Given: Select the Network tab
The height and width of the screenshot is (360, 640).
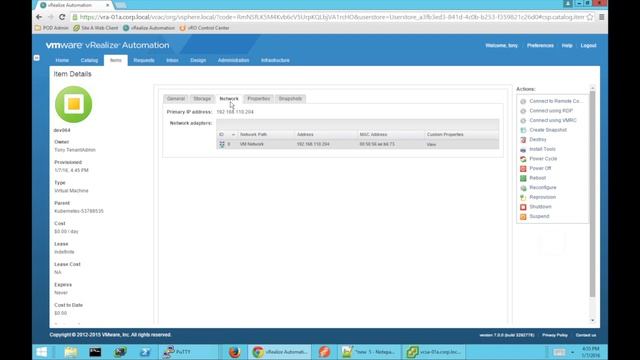Looking at the screenshot, I should click(229, 99).
